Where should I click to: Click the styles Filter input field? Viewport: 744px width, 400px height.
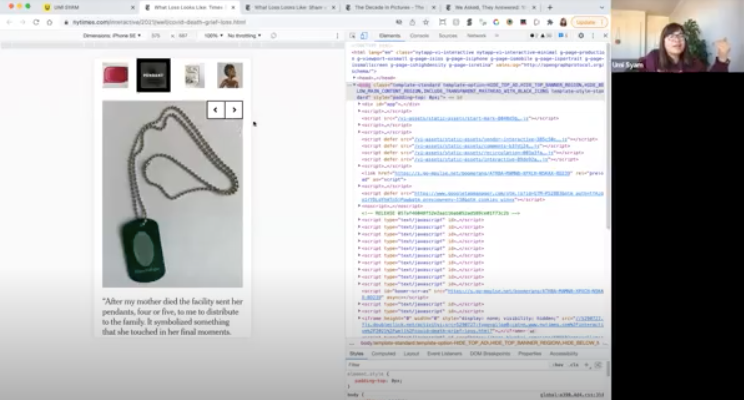coord(446,365)
